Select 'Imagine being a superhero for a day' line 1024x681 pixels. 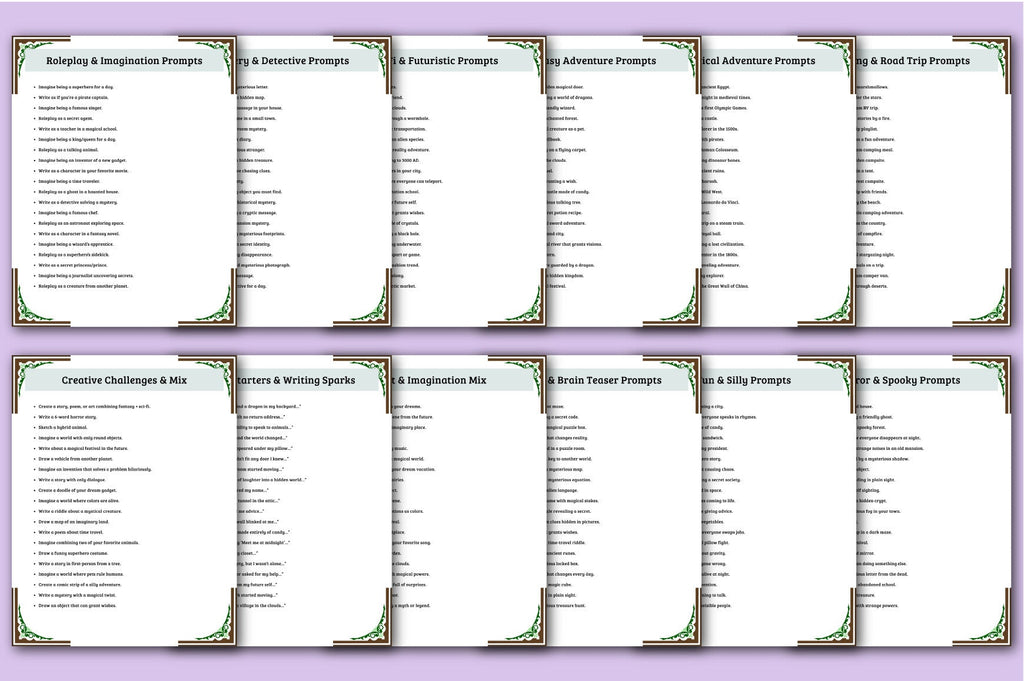click(x=76, y=87)
